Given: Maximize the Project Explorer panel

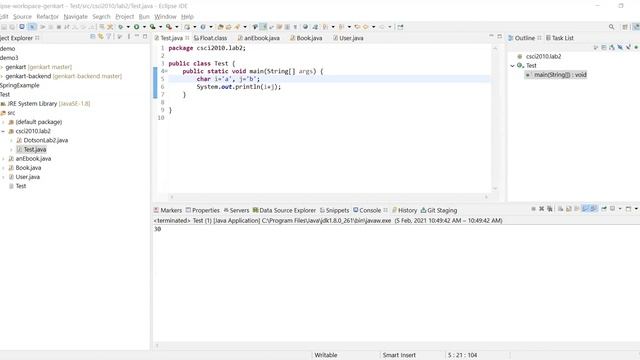Looking at the screenshot, I should 145,37.
